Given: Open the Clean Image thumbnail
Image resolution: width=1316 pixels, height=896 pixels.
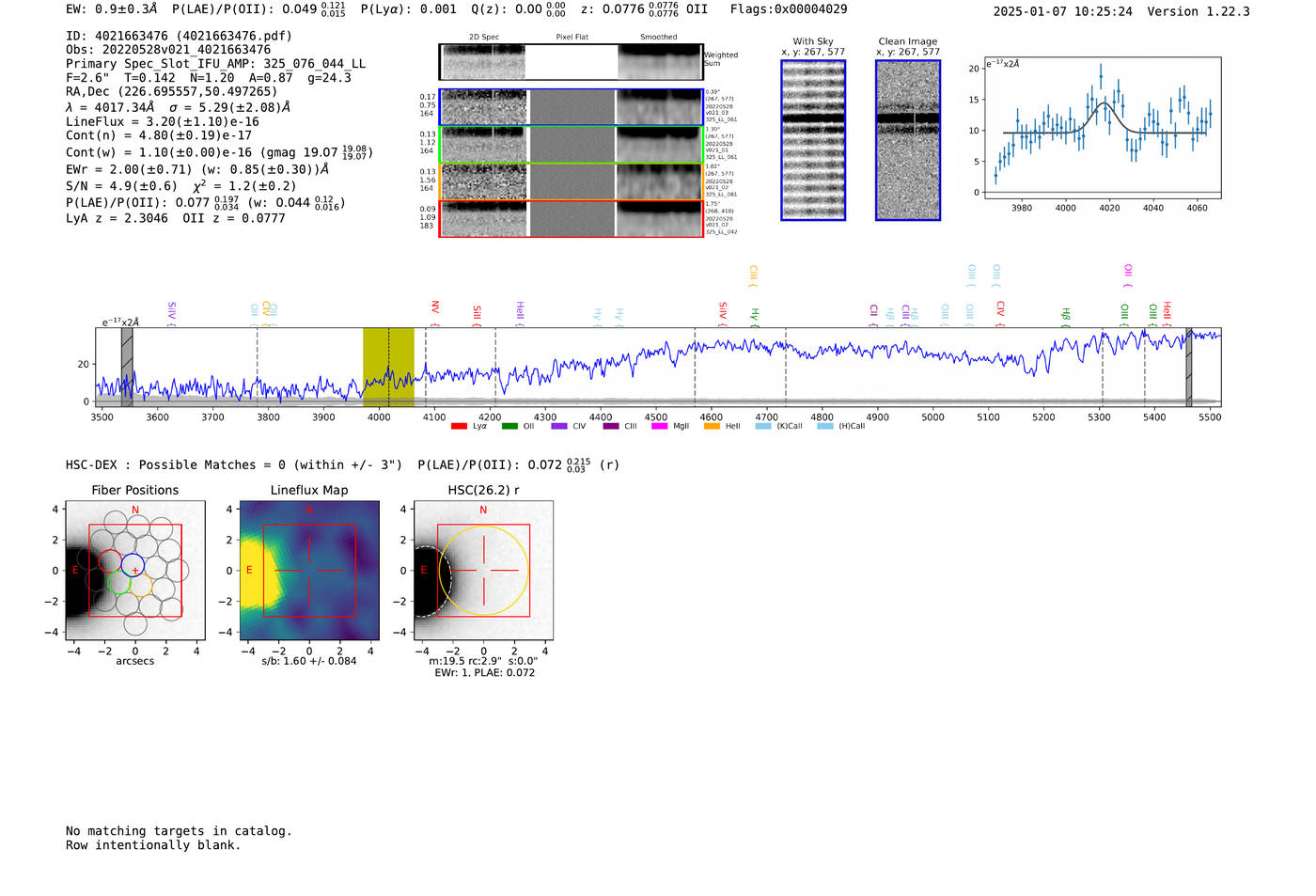Looking at the screenshot, I should [x=908, y=140].
